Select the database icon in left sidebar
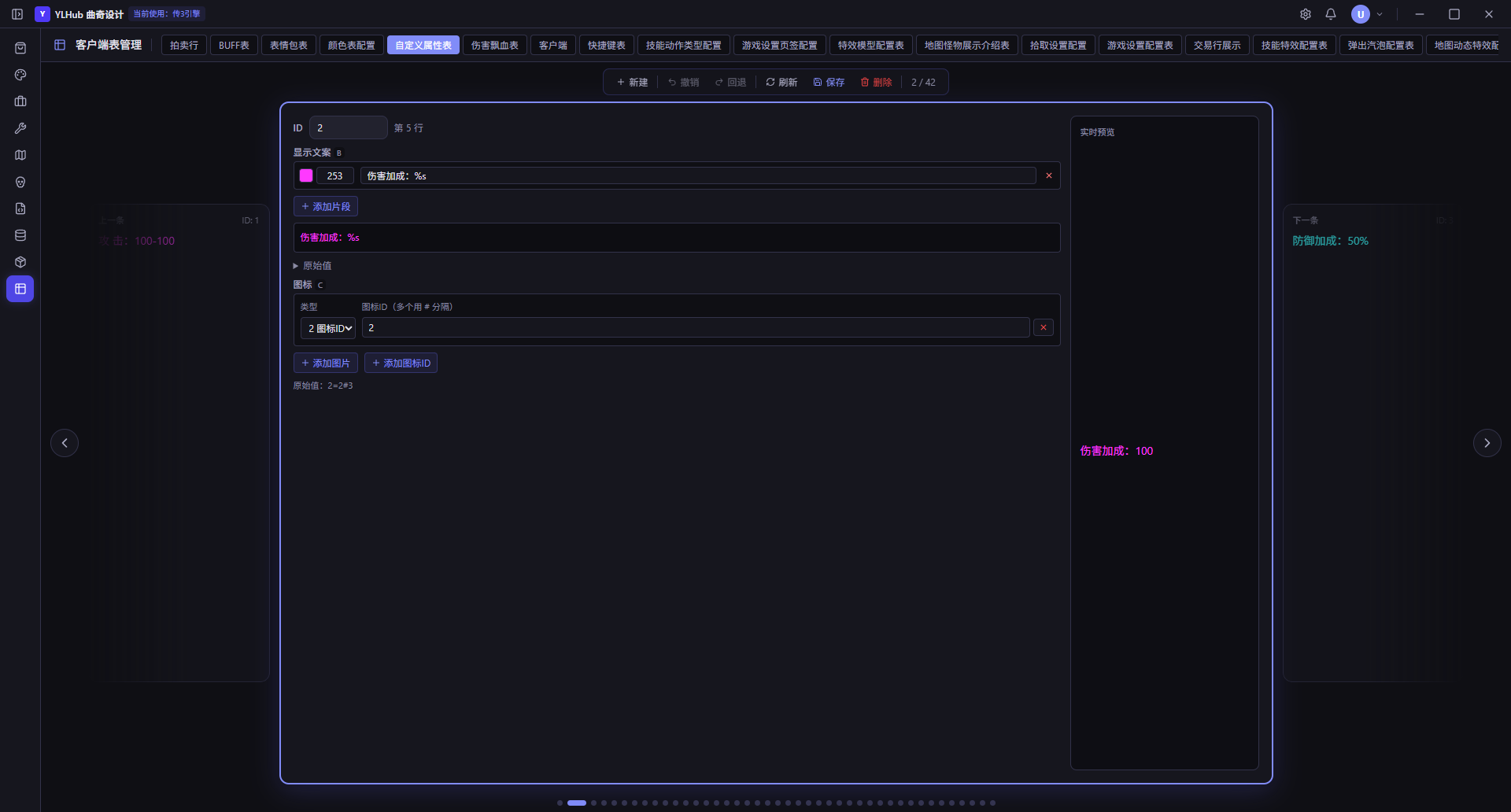 click(x=20, y=235)
